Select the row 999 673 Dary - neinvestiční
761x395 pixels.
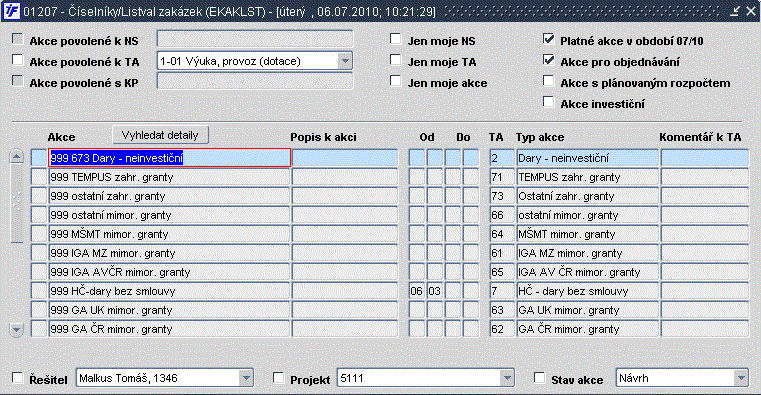(x=169, y=158)
